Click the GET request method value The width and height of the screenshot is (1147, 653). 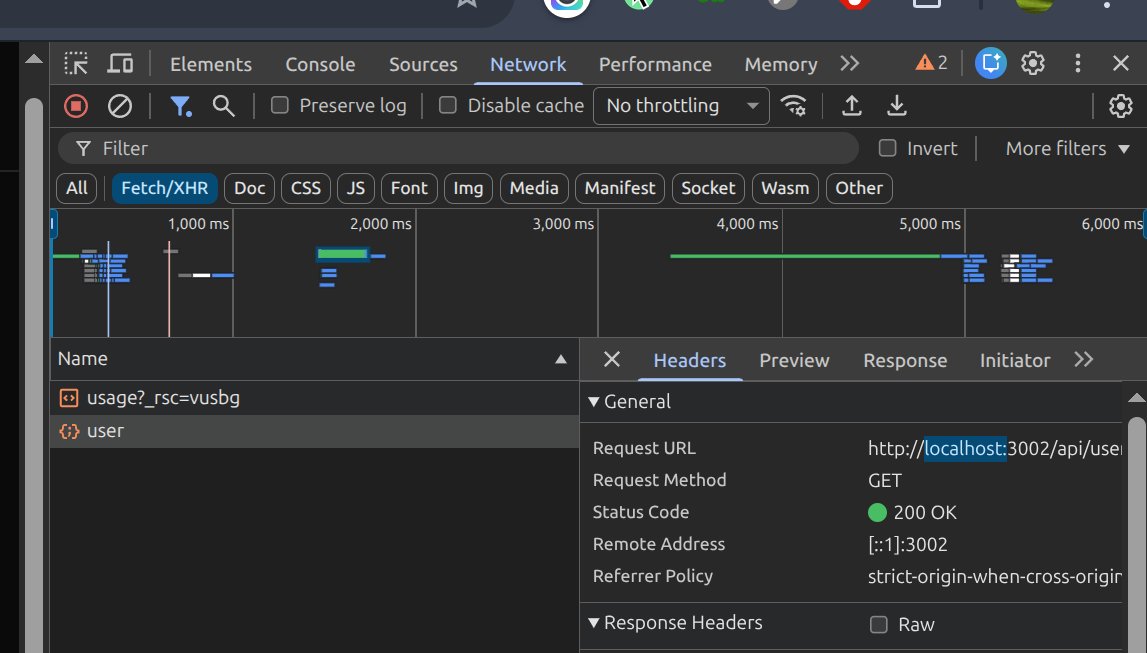884,480
